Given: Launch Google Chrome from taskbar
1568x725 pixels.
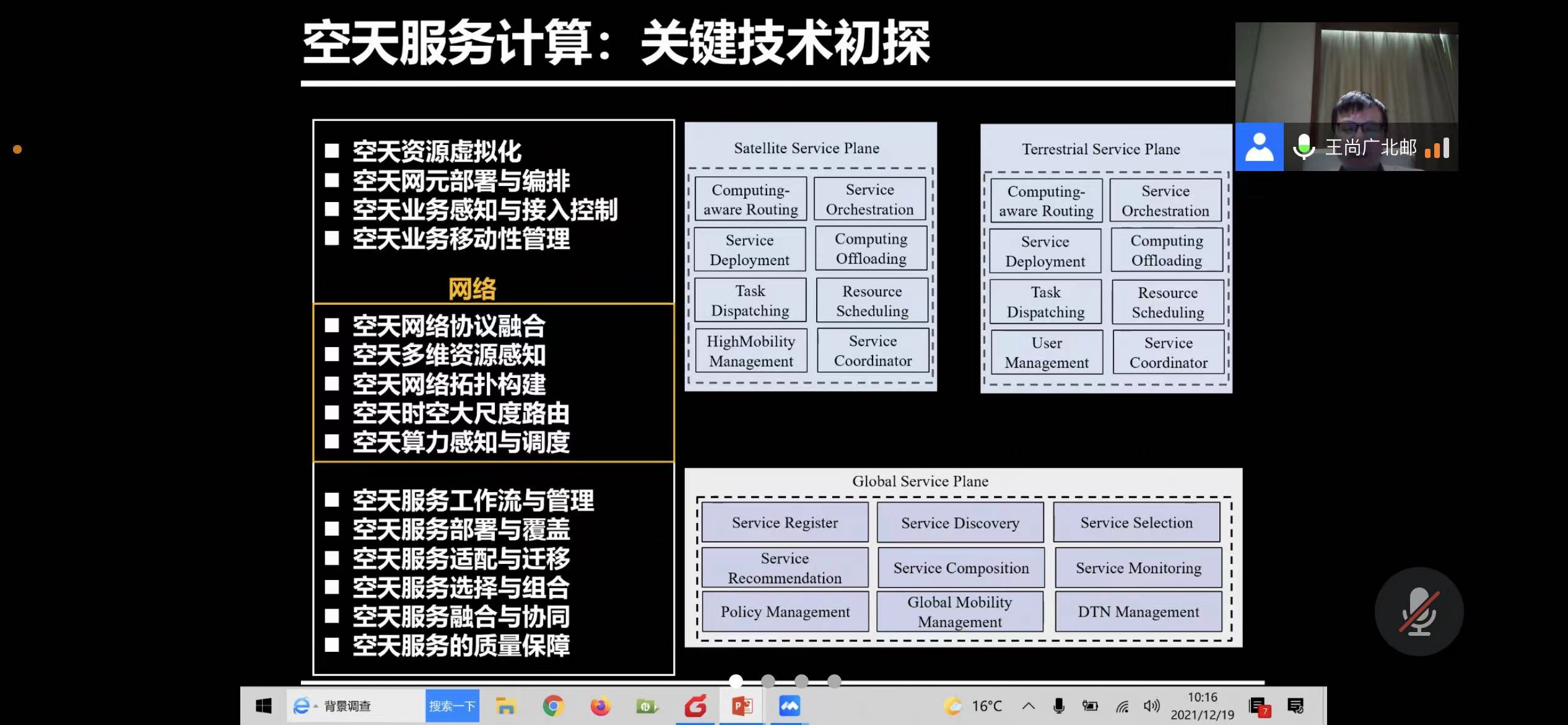Looking at the screenshot, I should [x=553, y=706].
